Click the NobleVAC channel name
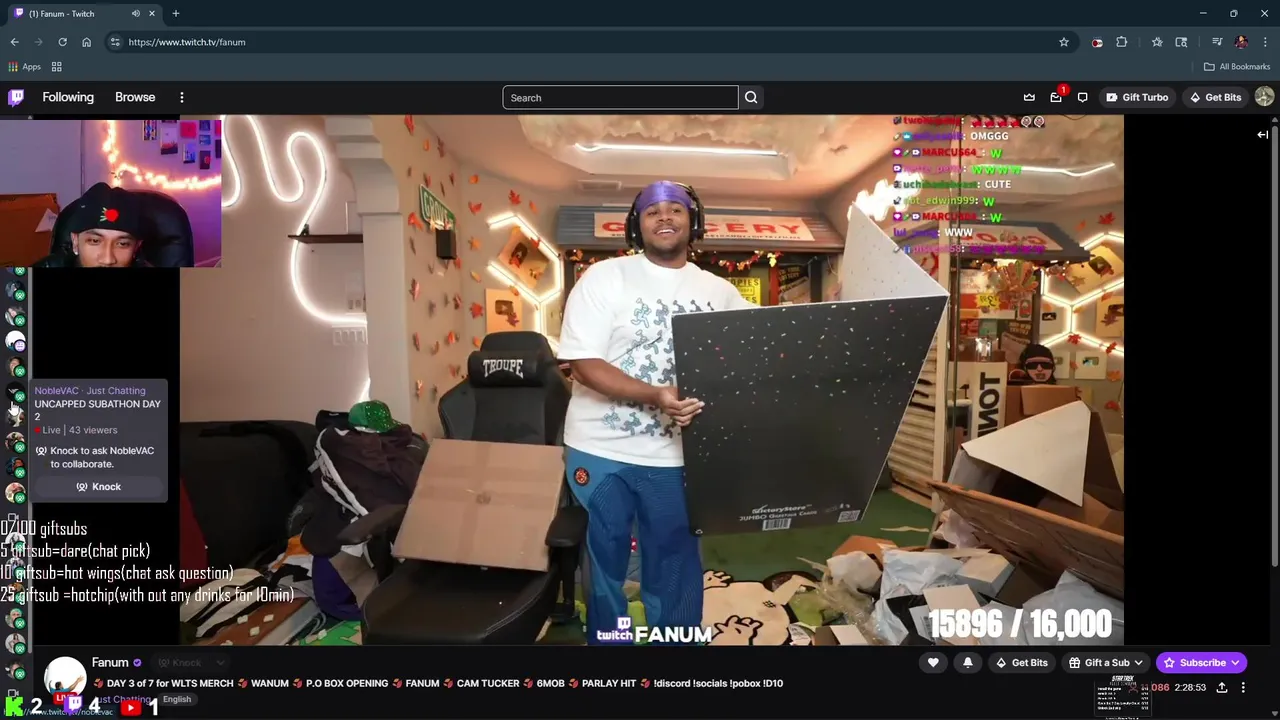The image size is (1280, 720). (56, 391)
